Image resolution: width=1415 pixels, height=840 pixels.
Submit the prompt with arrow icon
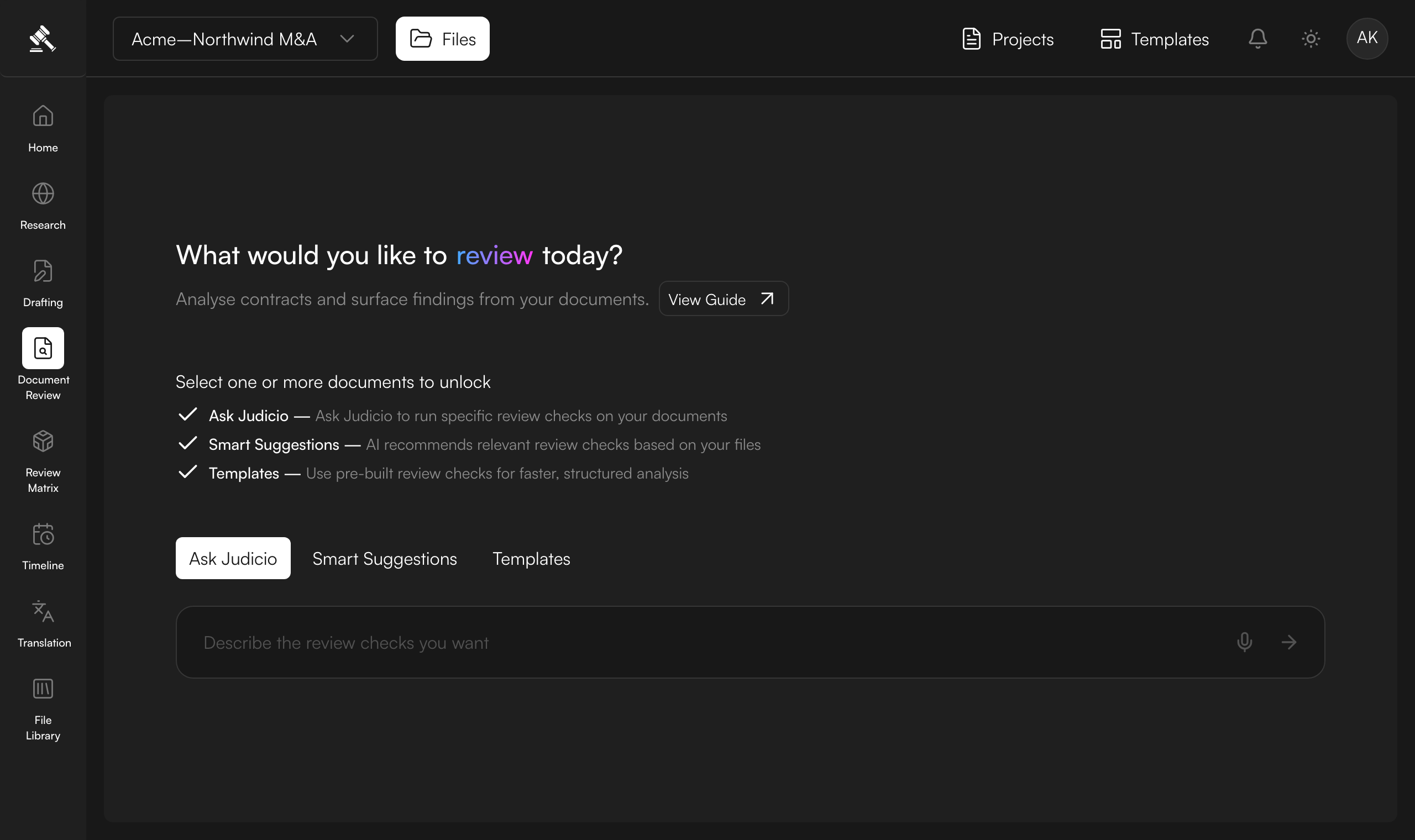(1289, 642)
